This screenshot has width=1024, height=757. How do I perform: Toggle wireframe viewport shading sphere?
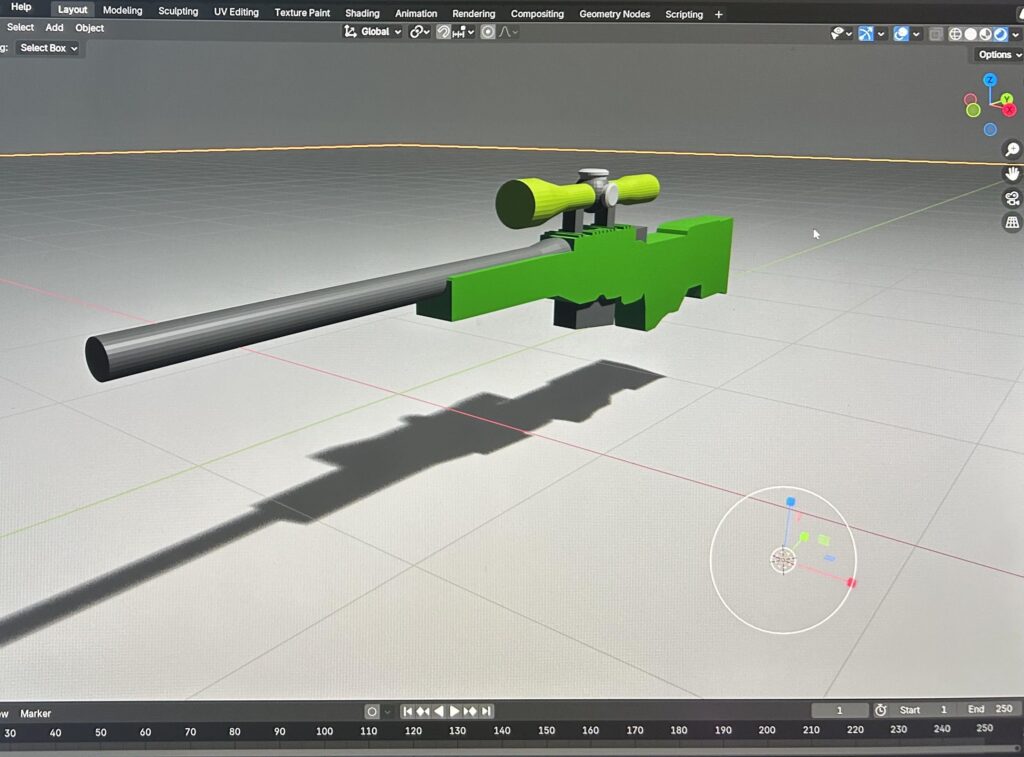(x=953, y=33)
